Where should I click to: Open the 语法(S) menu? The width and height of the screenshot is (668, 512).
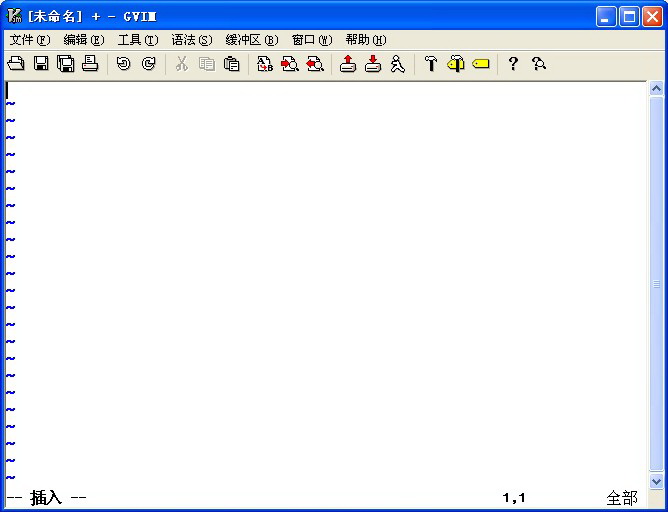pyautogui.click(x=192, y=40)
